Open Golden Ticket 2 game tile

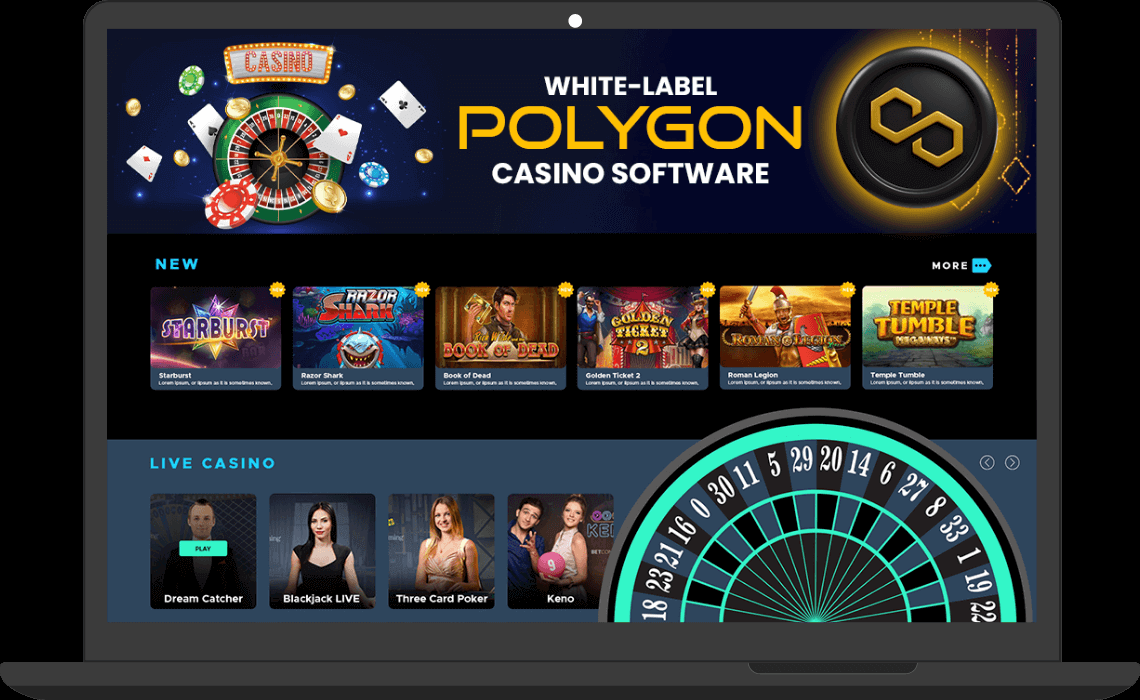(x=642, y=338)
